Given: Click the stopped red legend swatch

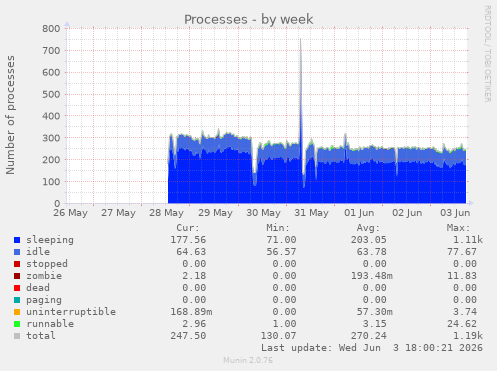Looking at the screenshot, I should (x=17, y=264).
